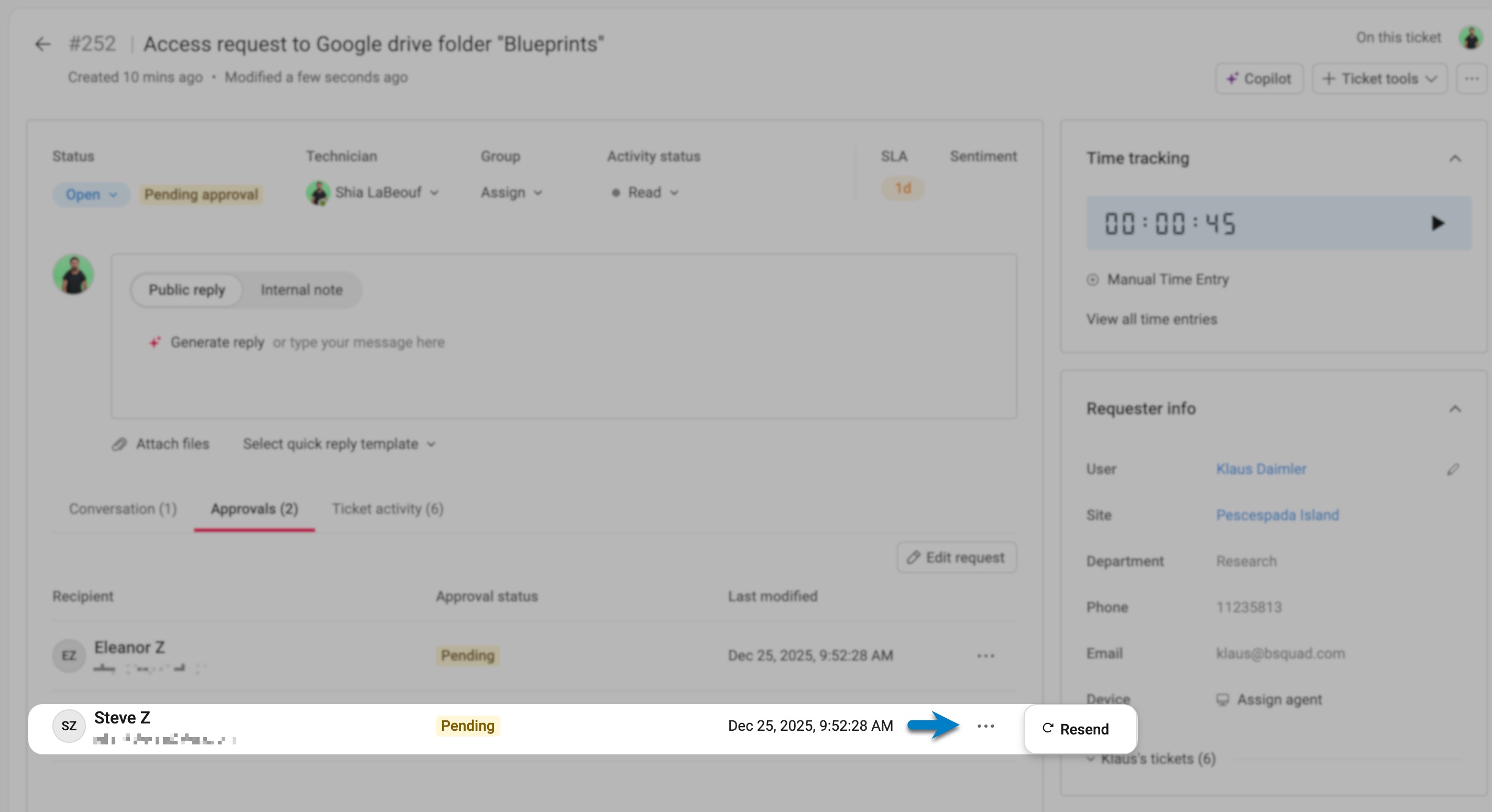The width and height of the screenshot is (1492, 812).
Task: Edit requester user pencil icon
Action: [1453, 469]
